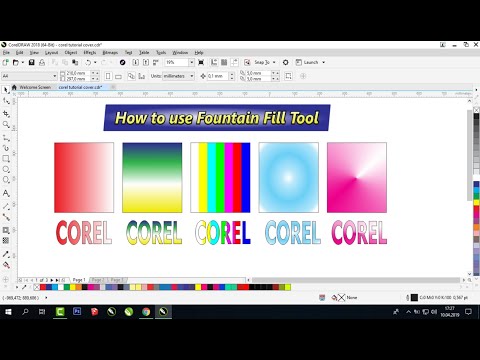Click the nudge distance field
Image resolution: width=480 pixels, height=360 pixels.
click(217, 76)
